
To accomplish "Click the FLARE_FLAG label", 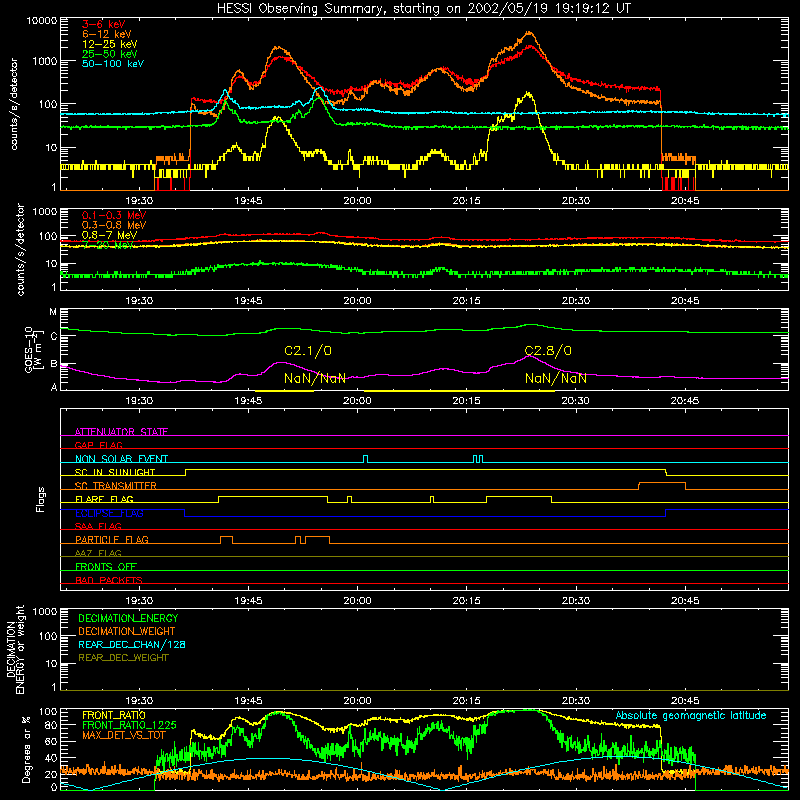I will (x=104, y=499).
